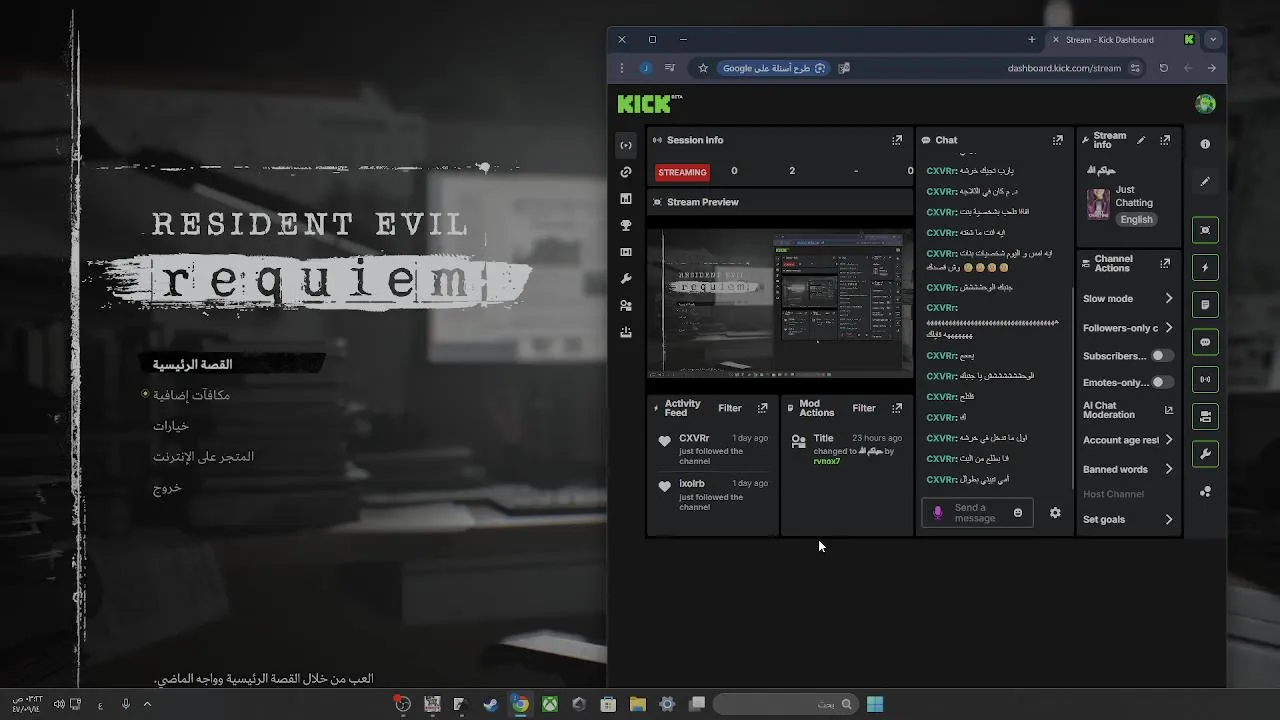Enable Emotes-only chat toggle
The height and width of the screenshot is (720, 1280).
click(x=1160, y=382)
